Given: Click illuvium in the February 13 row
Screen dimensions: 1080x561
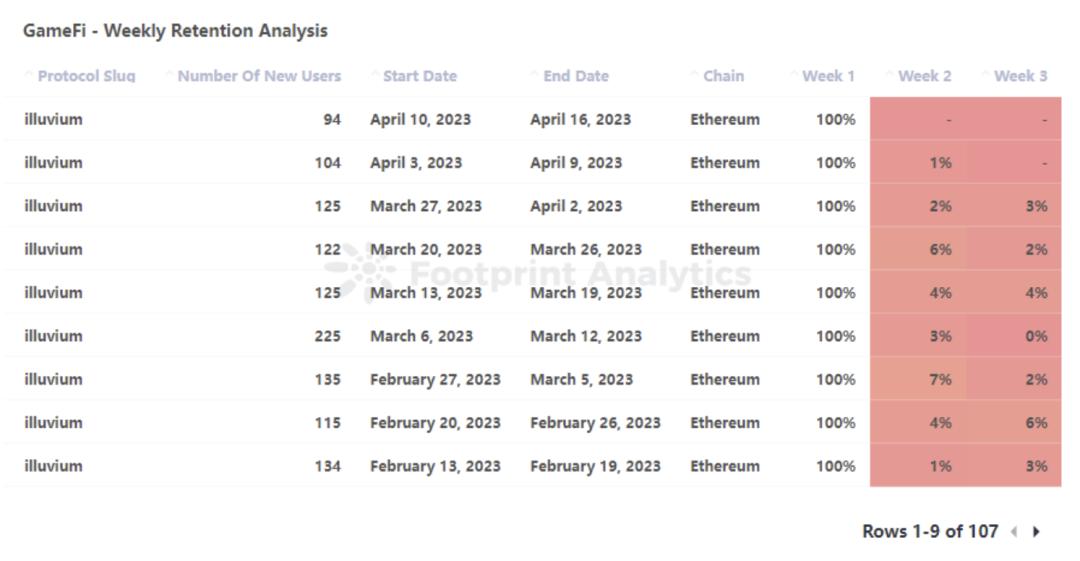Looking at the screenshot, I should 54,465.
